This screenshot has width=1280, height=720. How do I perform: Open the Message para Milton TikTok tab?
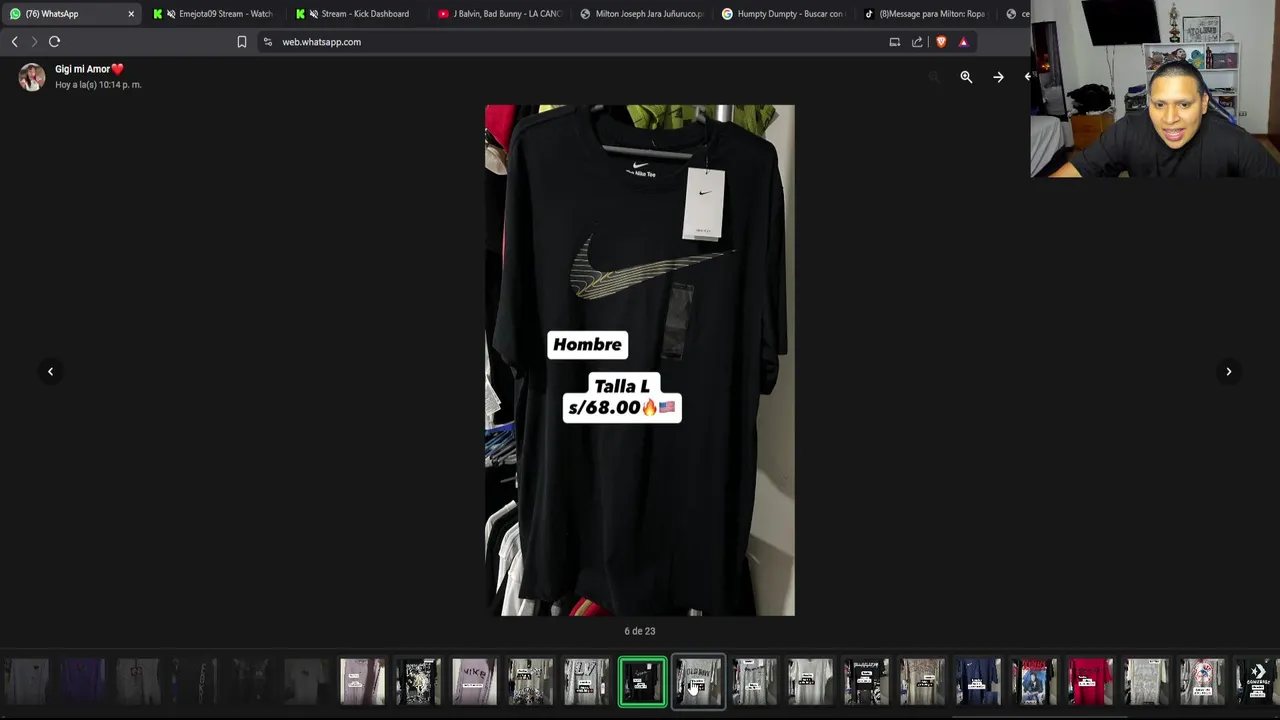[x=927, y=14]
